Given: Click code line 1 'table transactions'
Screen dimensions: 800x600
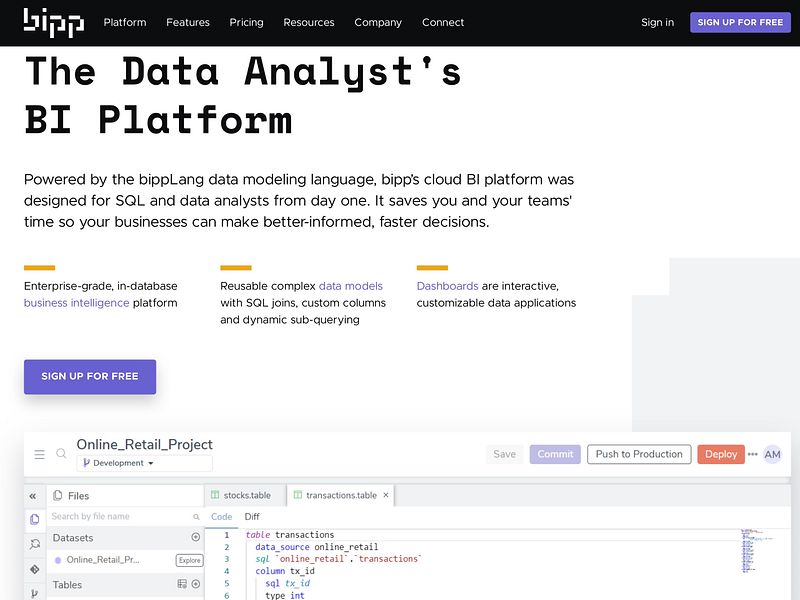Looking at the screenshot, I should [289, 535].
